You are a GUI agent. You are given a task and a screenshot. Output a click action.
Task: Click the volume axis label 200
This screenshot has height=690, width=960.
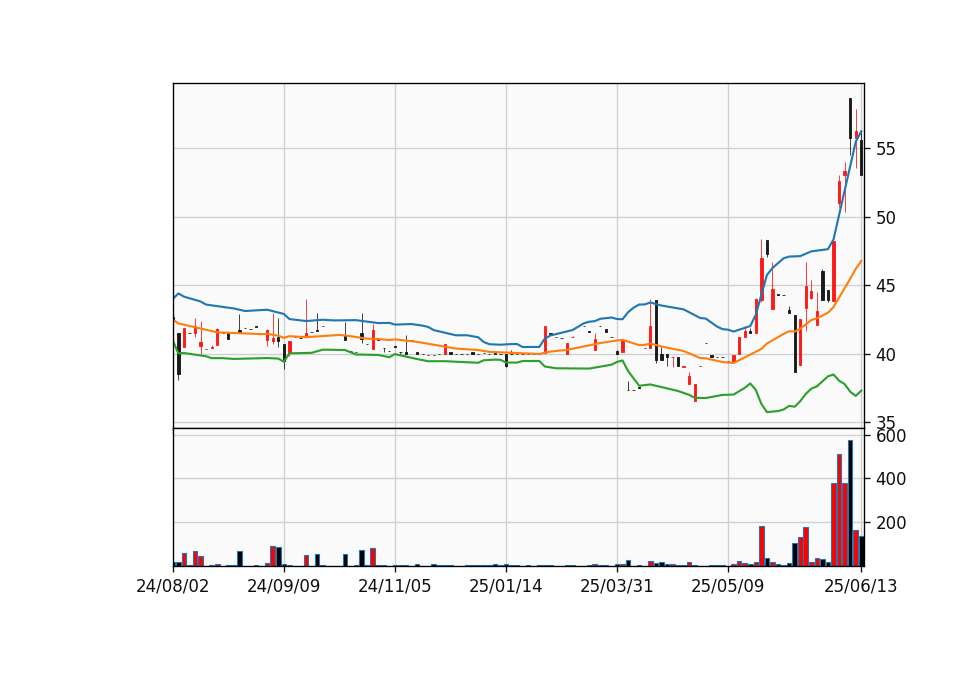point(891,523)
